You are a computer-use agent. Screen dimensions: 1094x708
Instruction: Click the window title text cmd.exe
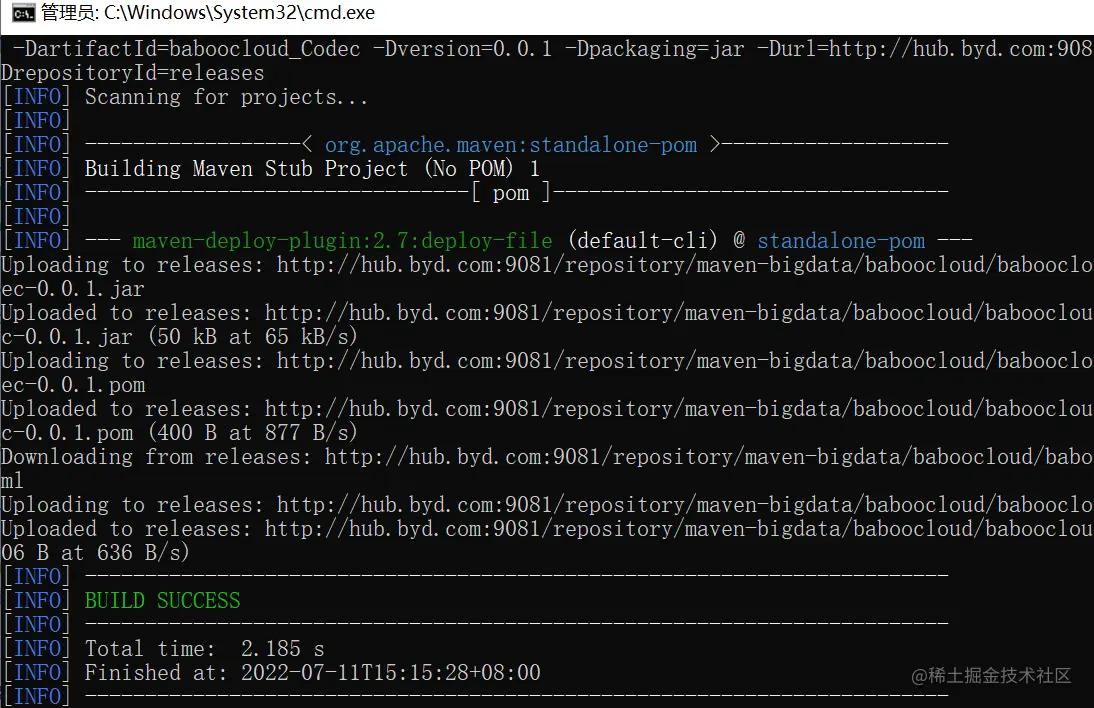coord(239,13)
